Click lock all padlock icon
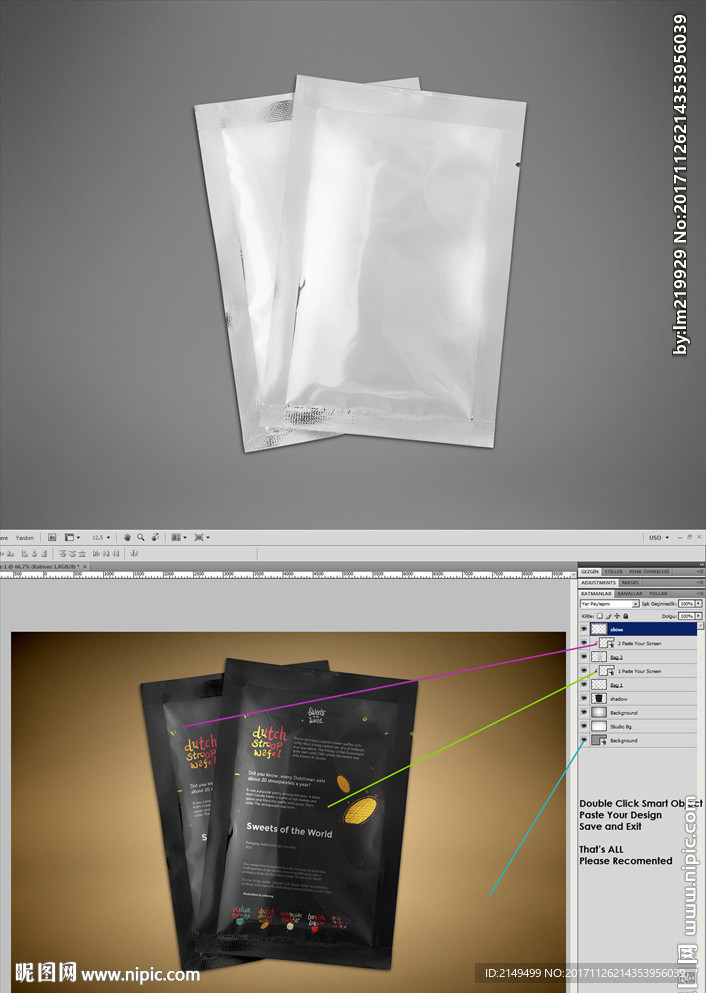The height and width of the screenshot is (993, 706). pyautogui.click(x=626, y=616)
